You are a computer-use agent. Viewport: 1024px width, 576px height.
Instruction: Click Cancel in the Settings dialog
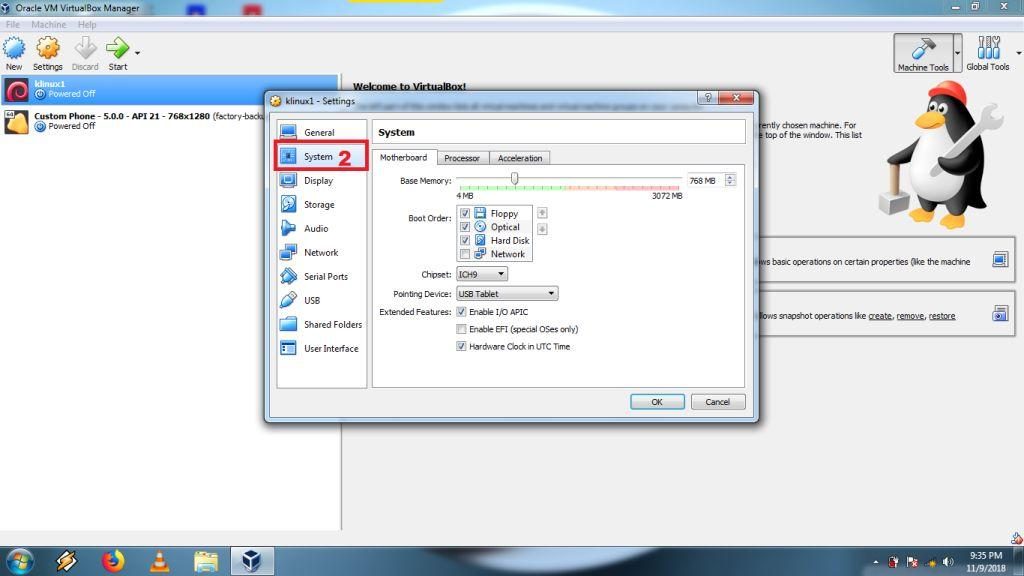718,402
